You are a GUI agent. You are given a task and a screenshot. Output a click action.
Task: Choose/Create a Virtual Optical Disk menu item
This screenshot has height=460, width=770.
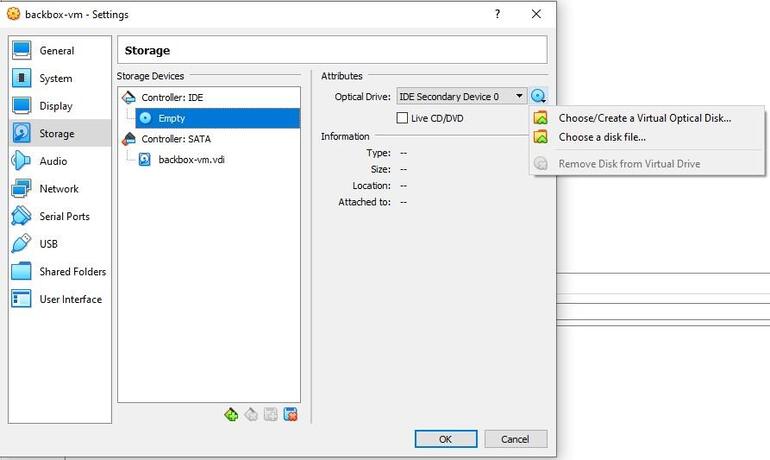(x=647, y=118)
